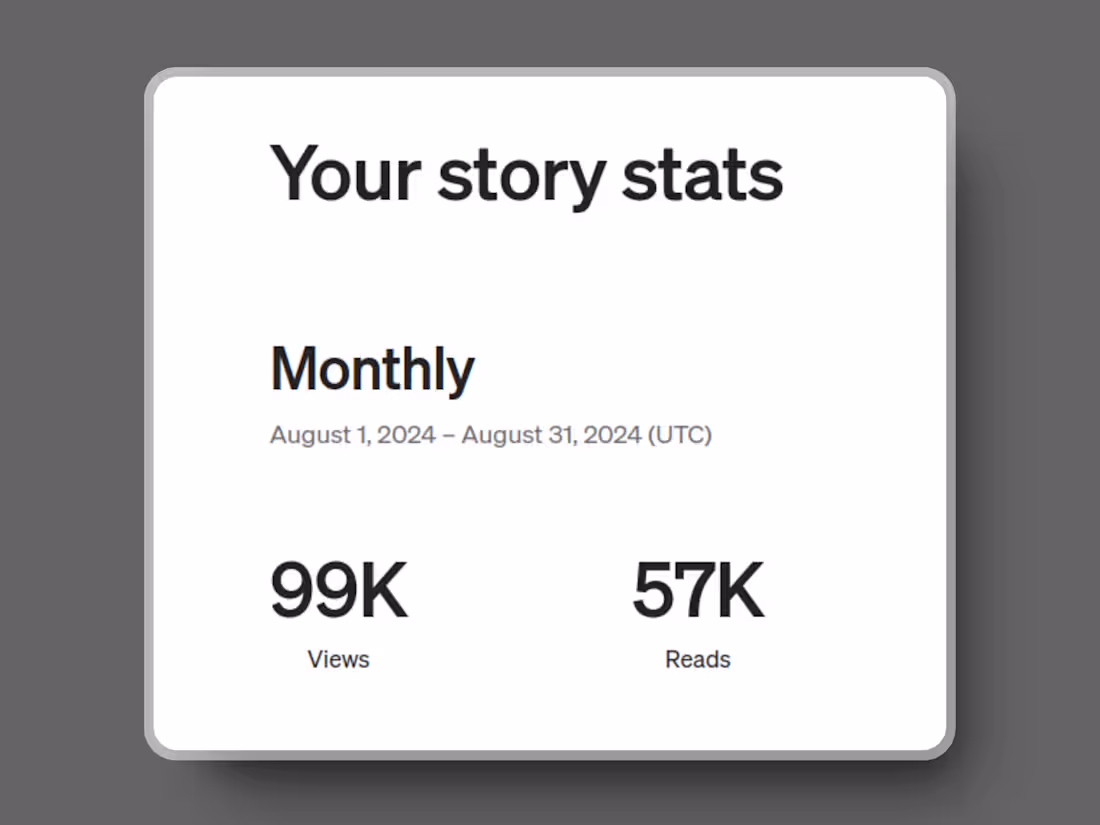Click the Views label
The image size is (1100, 825).
coord(339,659)
